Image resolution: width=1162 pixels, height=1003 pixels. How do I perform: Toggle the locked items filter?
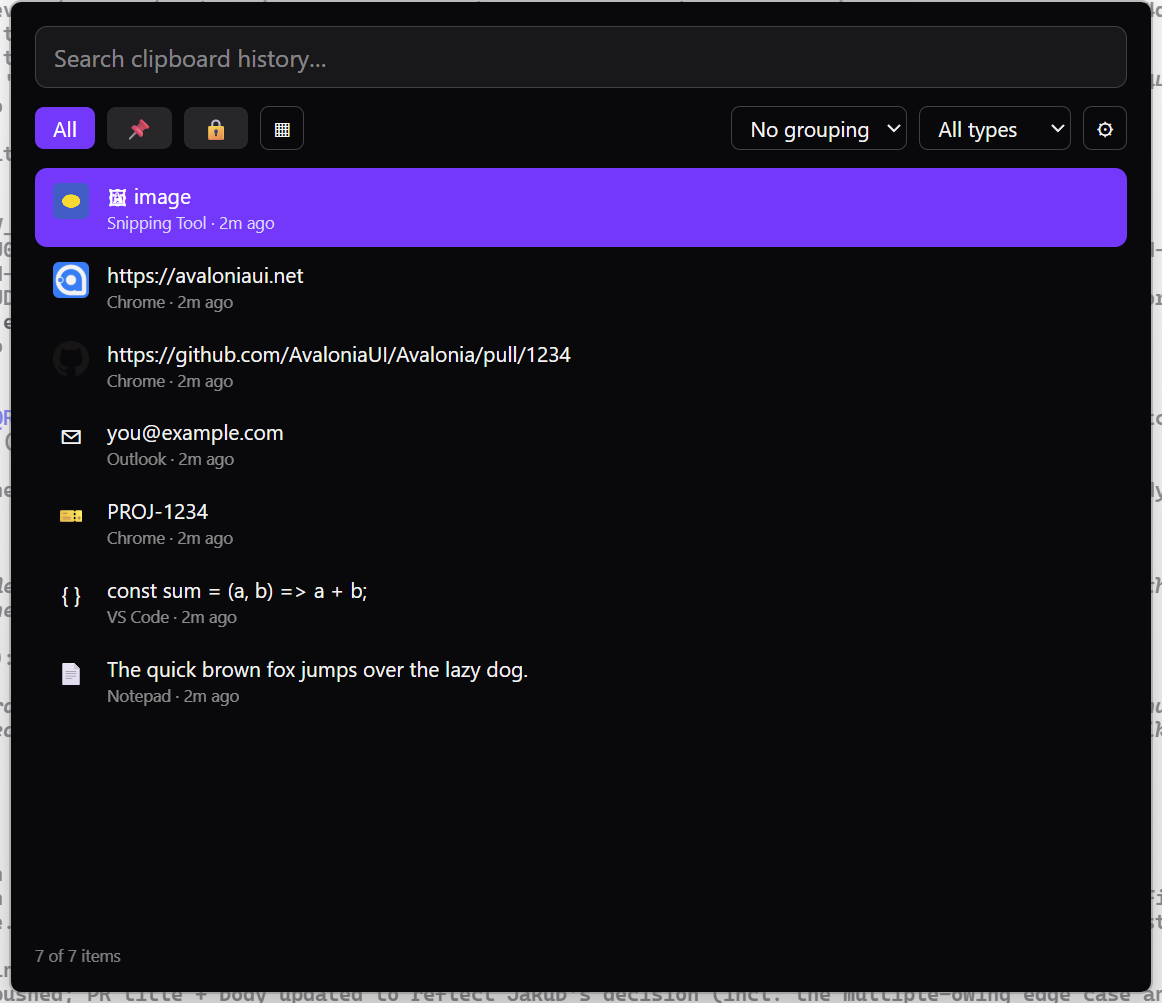click(216, 128)
